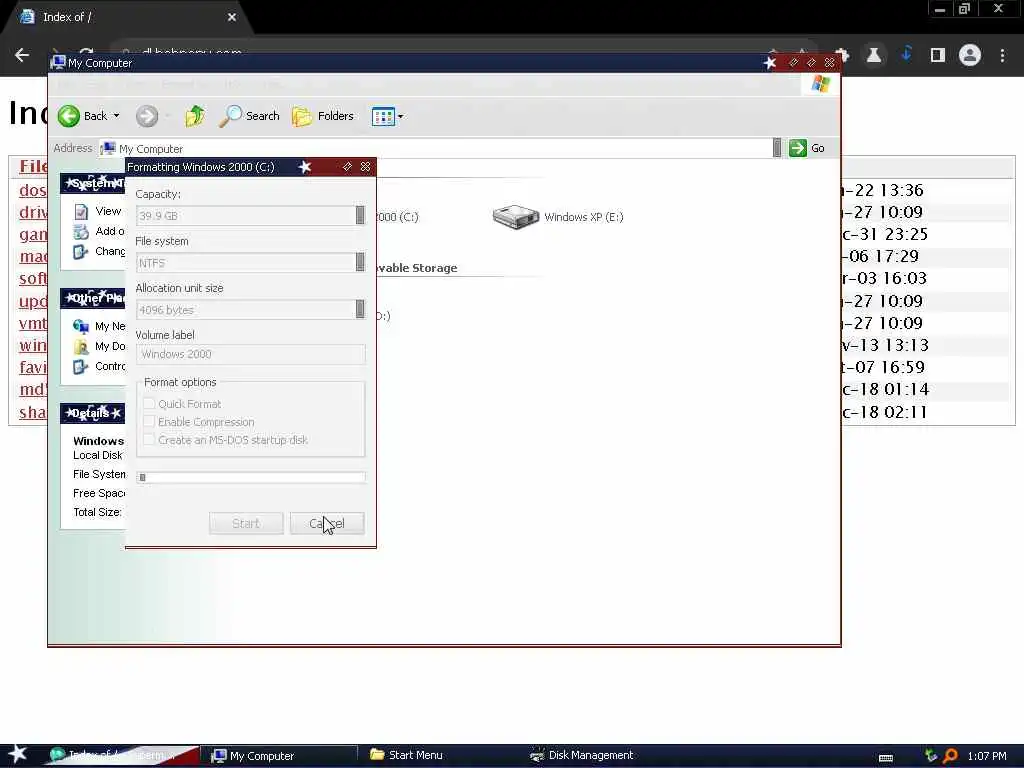Click the Volume label input field
This screenshot has height=768, width=1024.
point(251,354)
